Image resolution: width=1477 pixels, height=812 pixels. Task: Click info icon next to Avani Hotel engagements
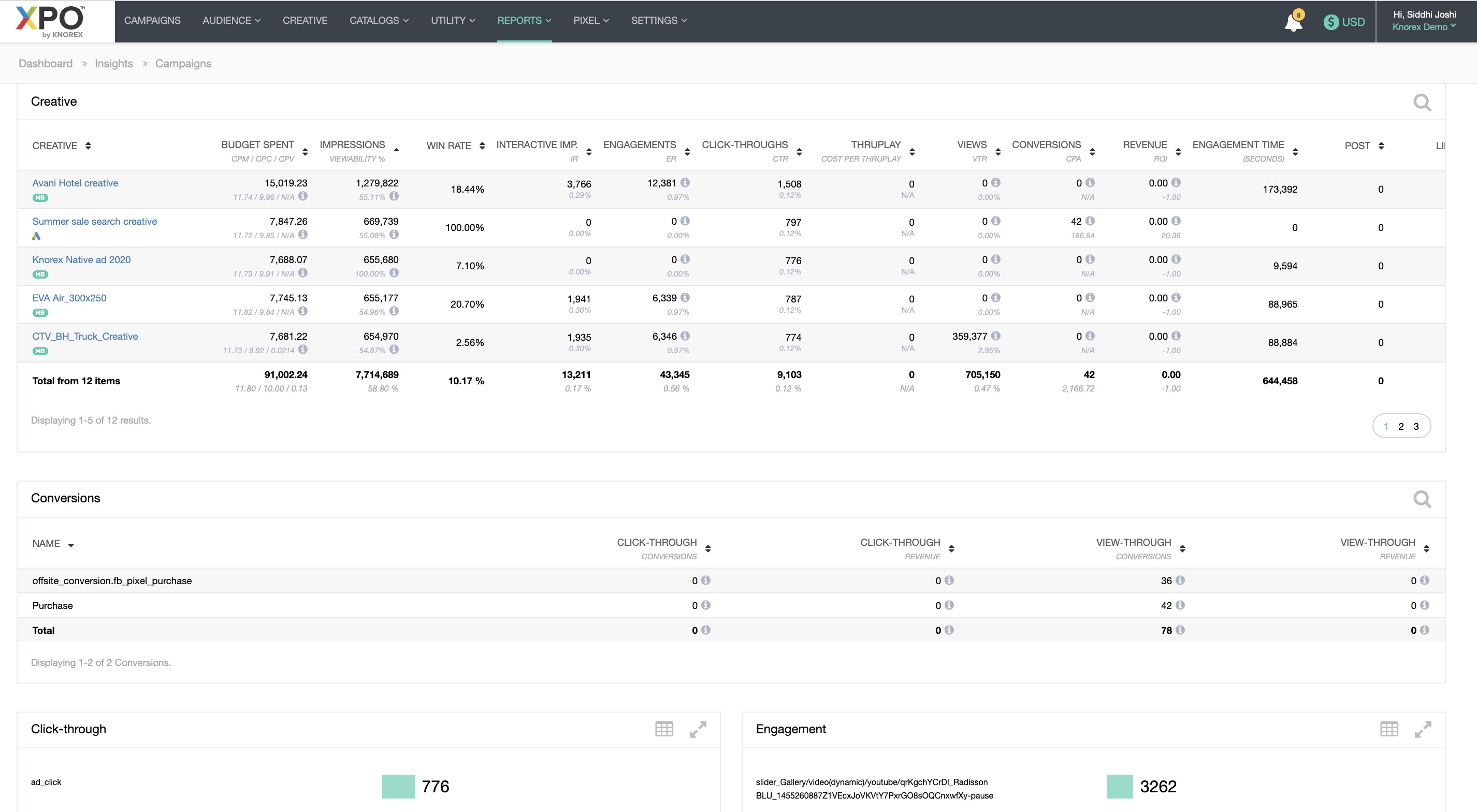(x=685, y=183)
